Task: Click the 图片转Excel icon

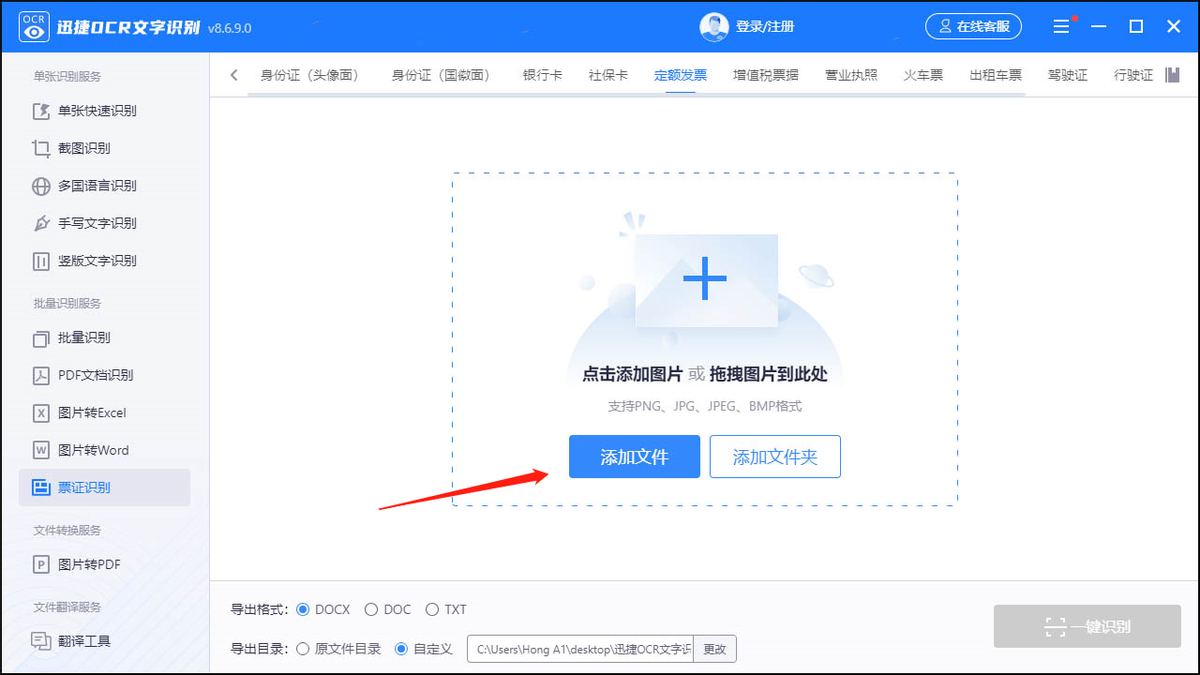Action: tap(41, 413)
